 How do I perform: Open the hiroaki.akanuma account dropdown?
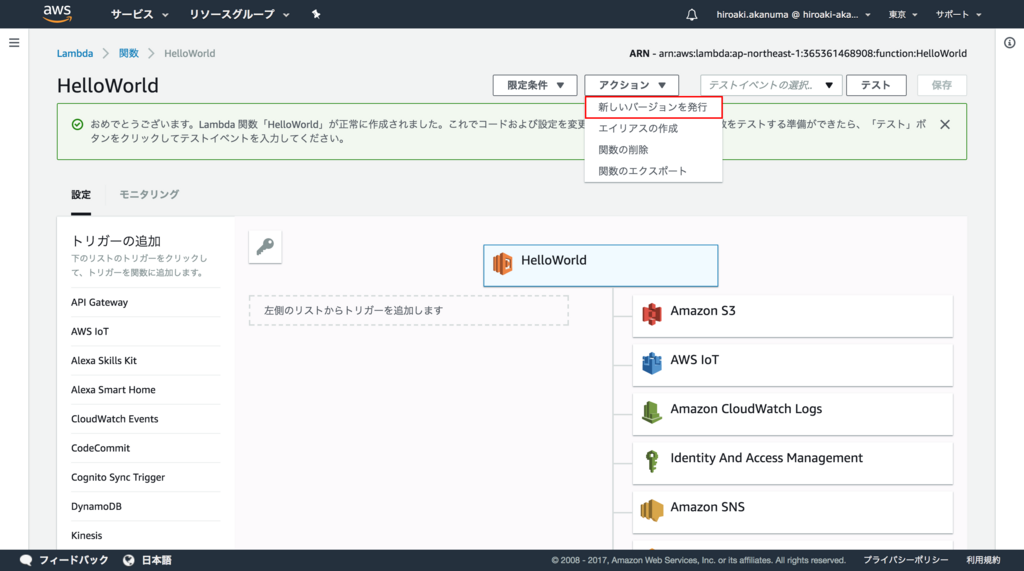click(x=793, y=14)
